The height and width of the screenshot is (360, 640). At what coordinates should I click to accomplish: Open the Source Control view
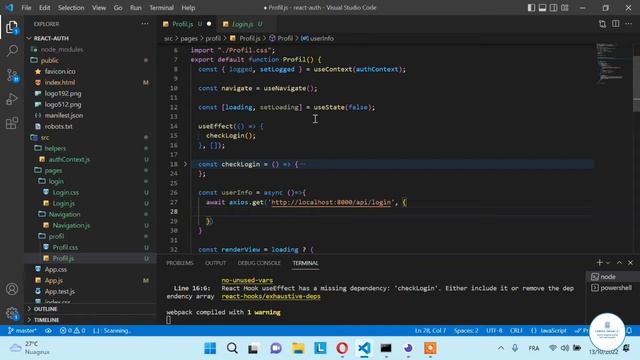pyautogui.click(x=12, y=75)
